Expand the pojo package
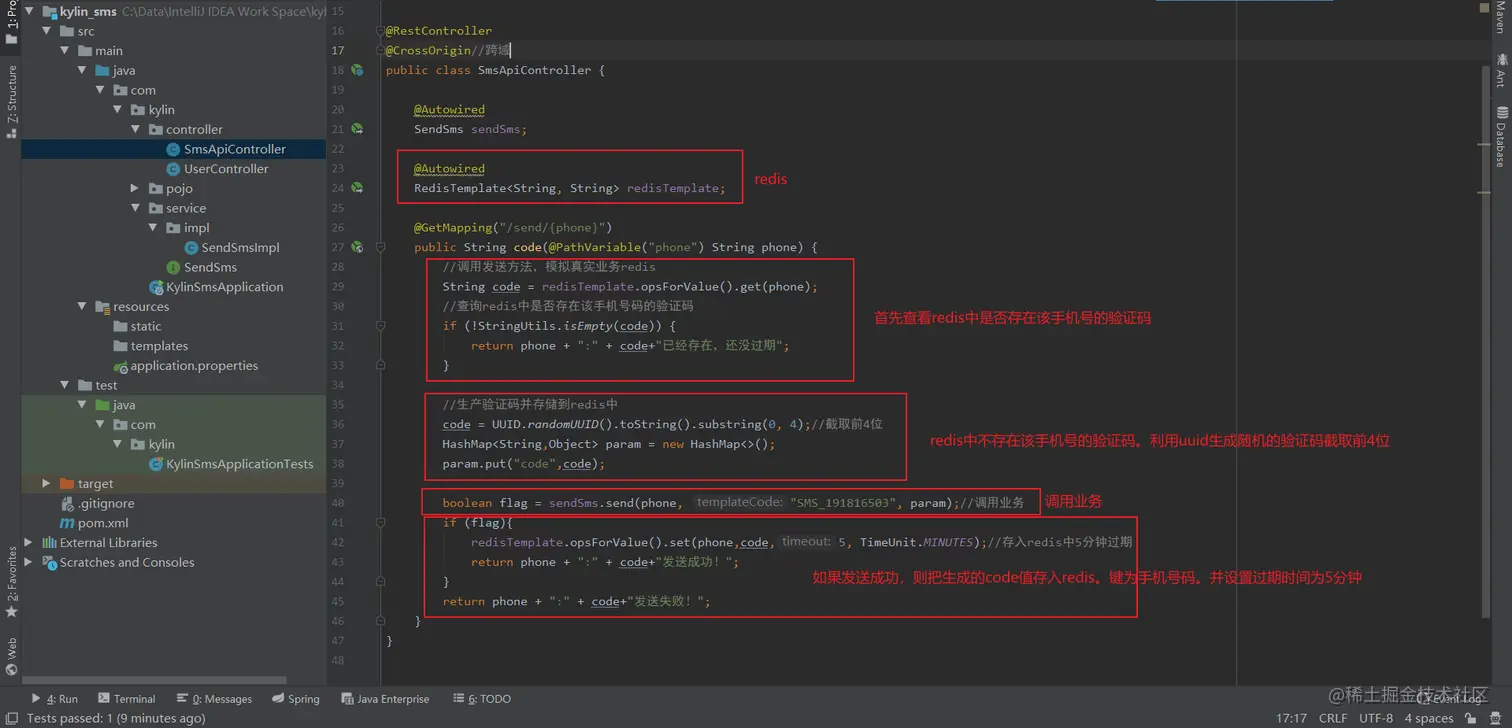Screen dimensions: 1512x728 point(135,188)
